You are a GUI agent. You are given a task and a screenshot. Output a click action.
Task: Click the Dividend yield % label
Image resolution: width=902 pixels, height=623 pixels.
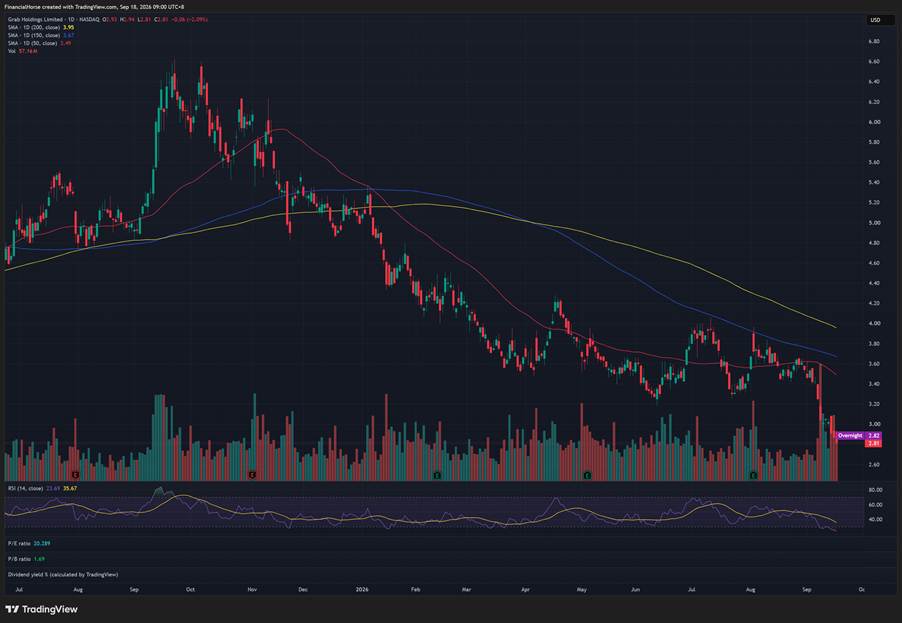[63, 574]
